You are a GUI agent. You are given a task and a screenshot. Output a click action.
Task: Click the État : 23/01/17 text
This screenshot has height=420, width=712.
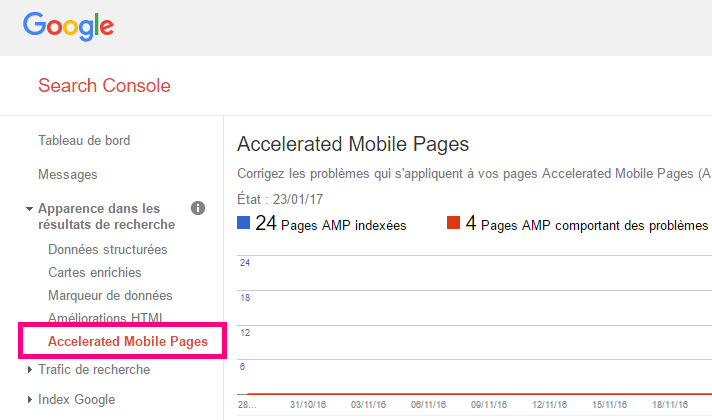(x=280, y=199)
